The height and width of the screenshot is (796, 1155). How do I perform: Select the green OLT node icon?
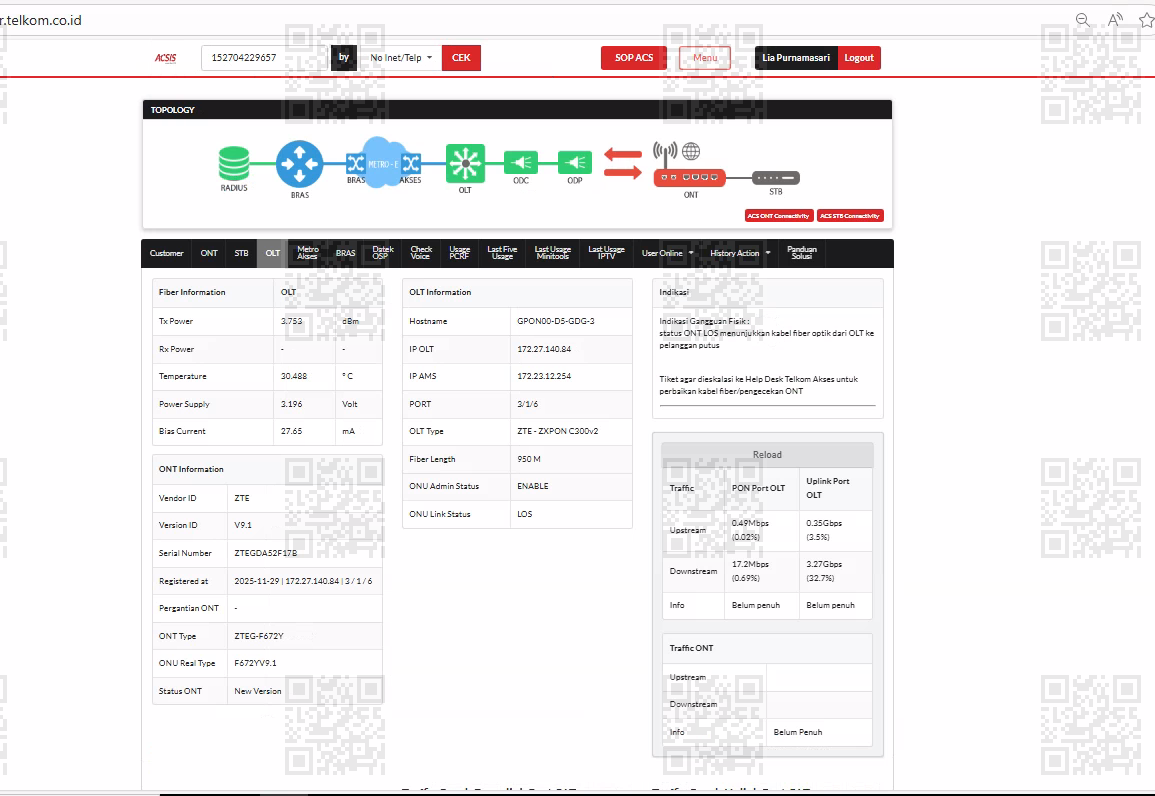(x=465, y=163)
